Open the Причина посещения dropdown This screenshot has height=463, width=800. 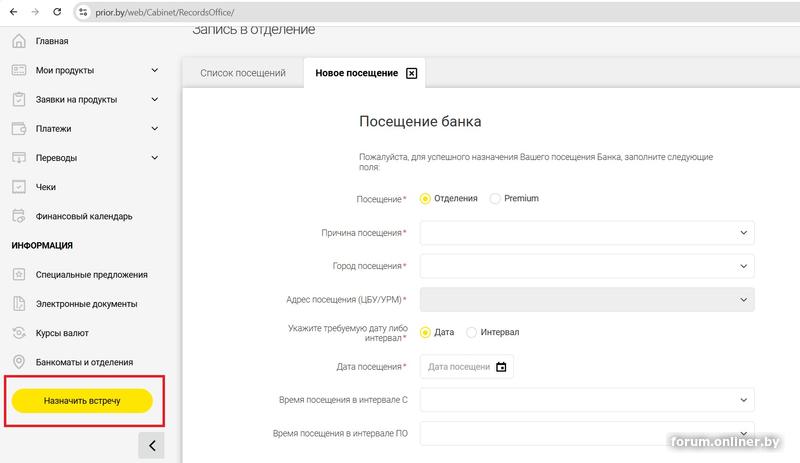[x=587, y=233]
